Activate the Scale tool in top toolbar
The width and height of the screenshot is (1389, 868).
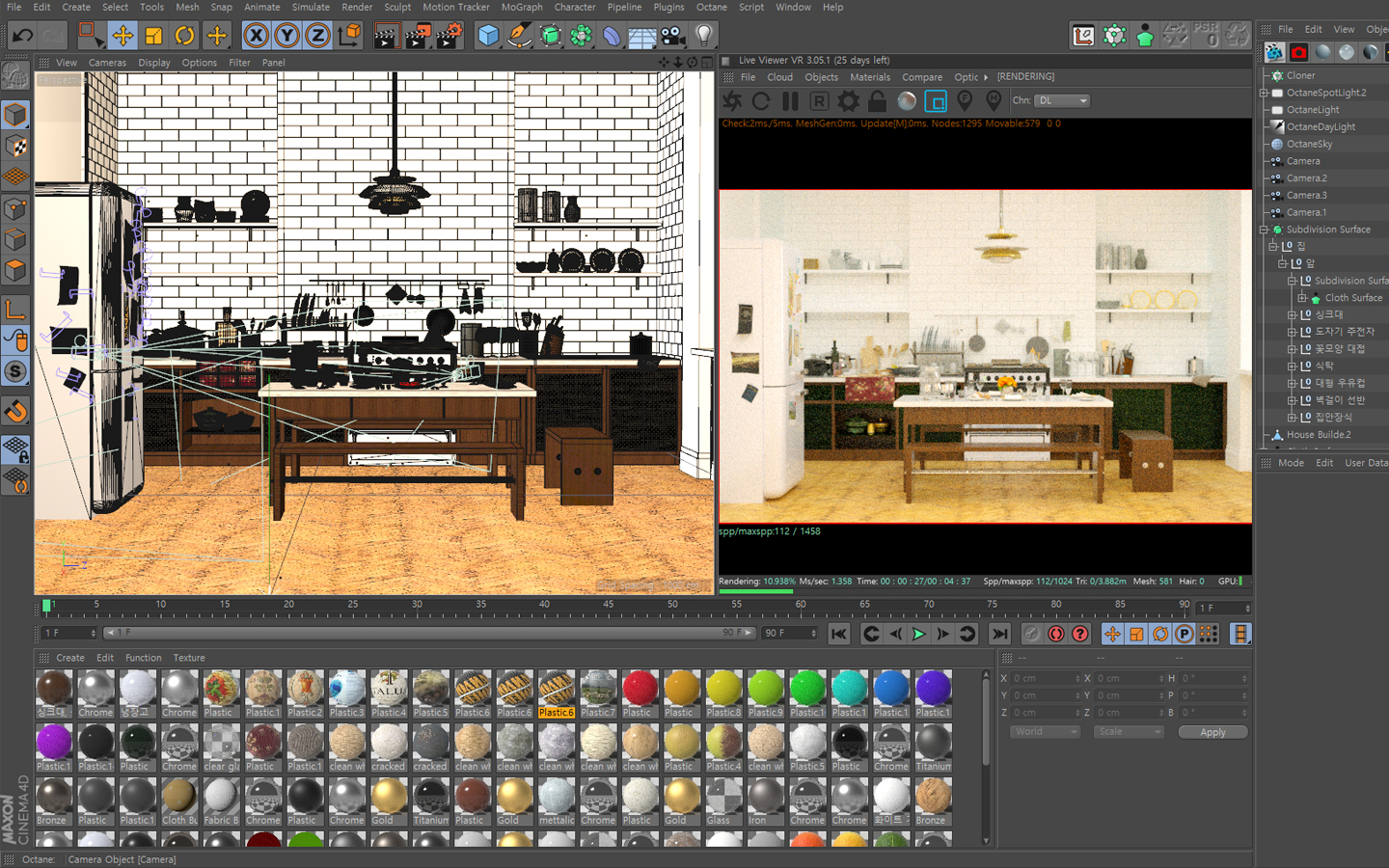tap(153, 36)
